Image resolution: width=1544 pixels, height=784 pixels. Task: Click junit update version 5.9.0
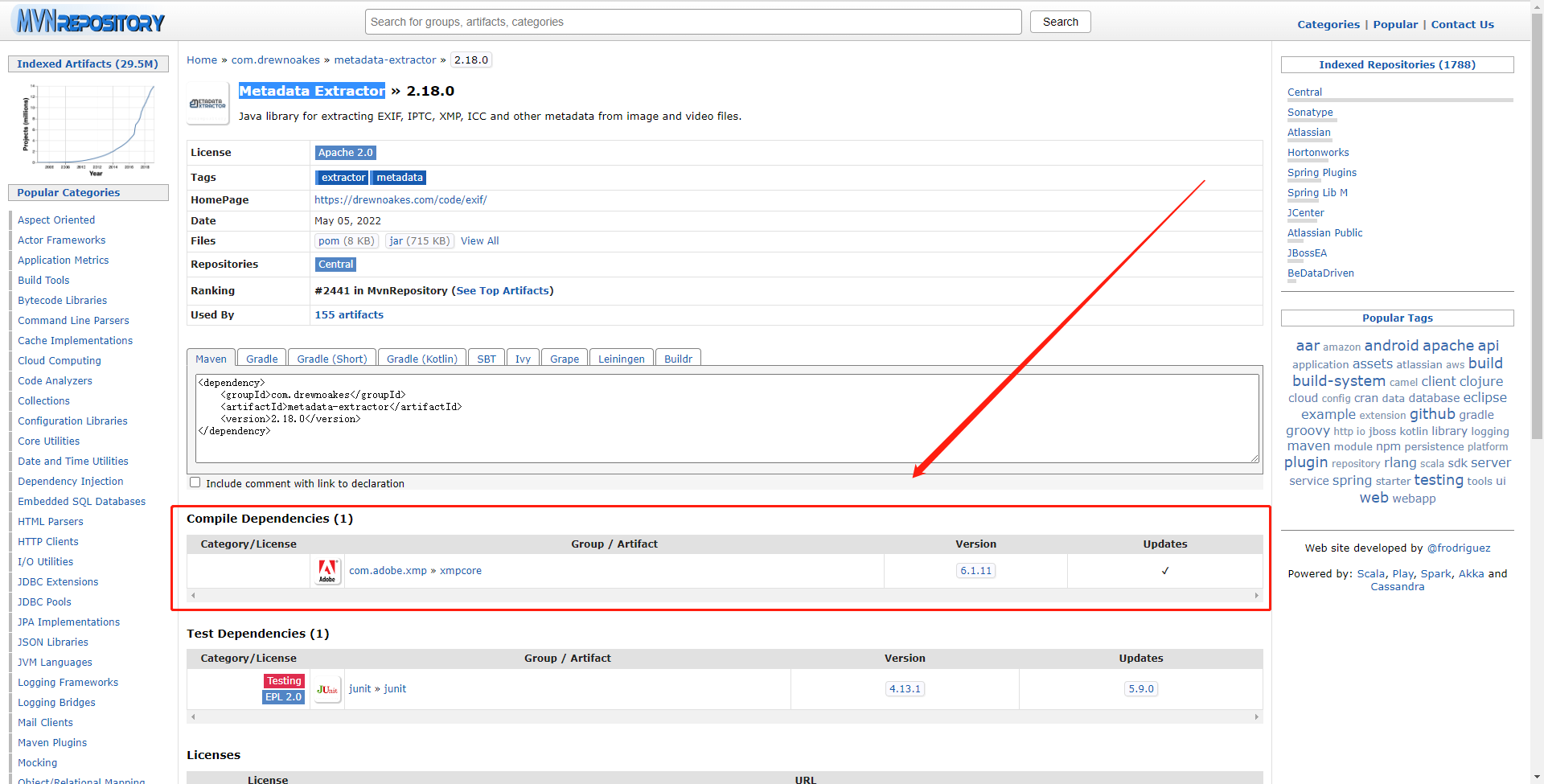[x=1140, y=689]
